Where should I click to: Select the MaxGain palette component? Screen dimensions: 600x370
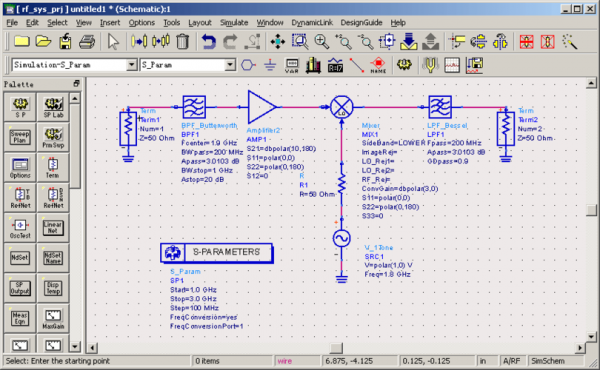pos(53,318)
